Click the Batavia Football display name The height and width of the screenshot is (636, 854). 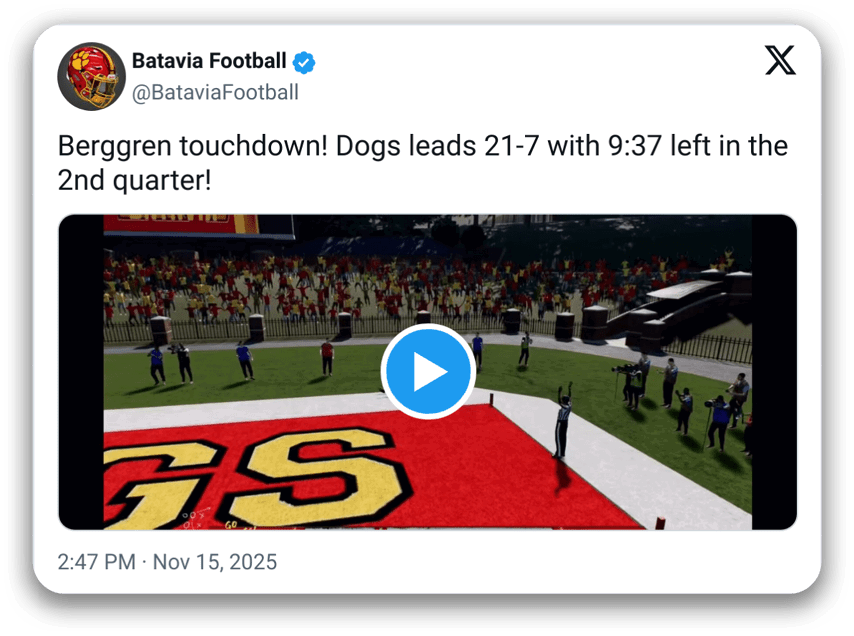tap(209, 61)
